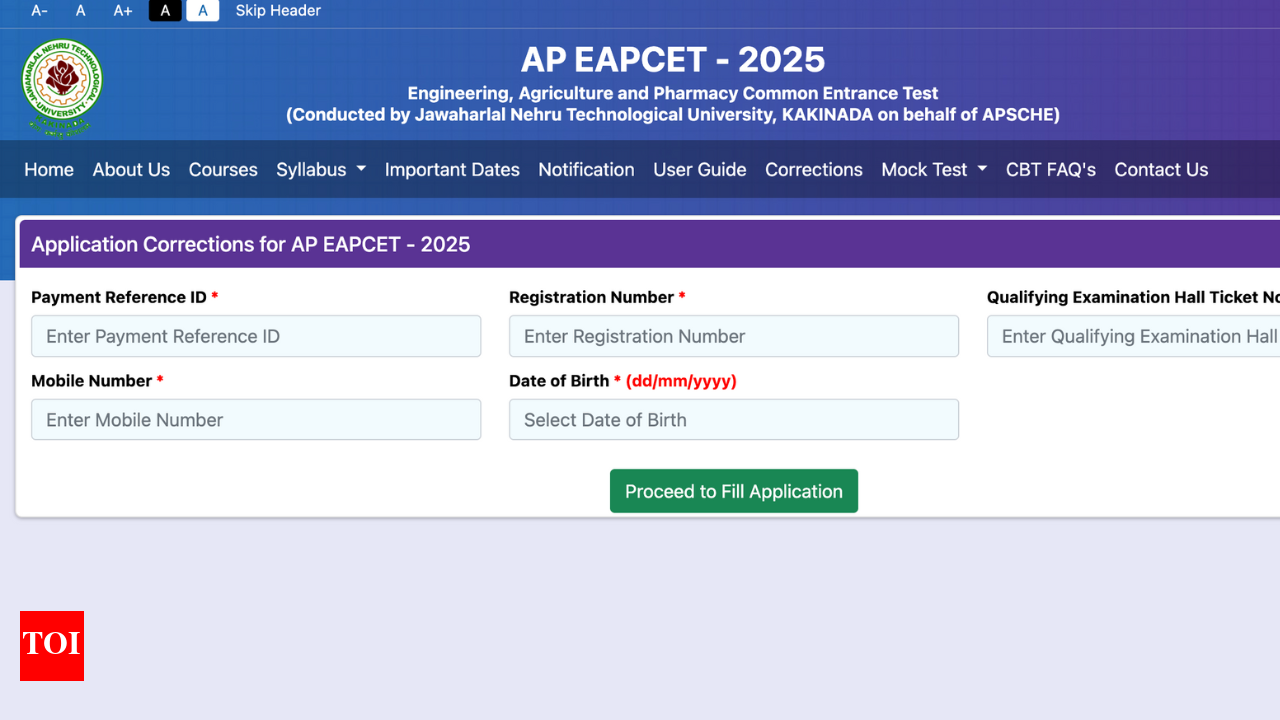Click the red TOI logo
Image resolution: width=1280 pixels, height=720 pixels.
[52, 646]
